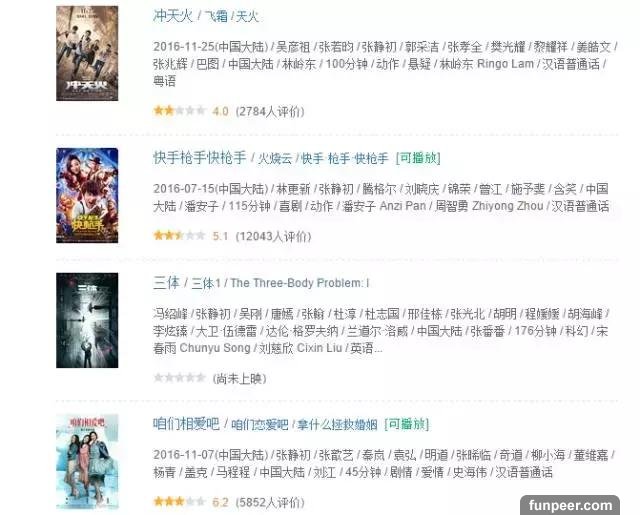Open the 三体 title link

166,282
